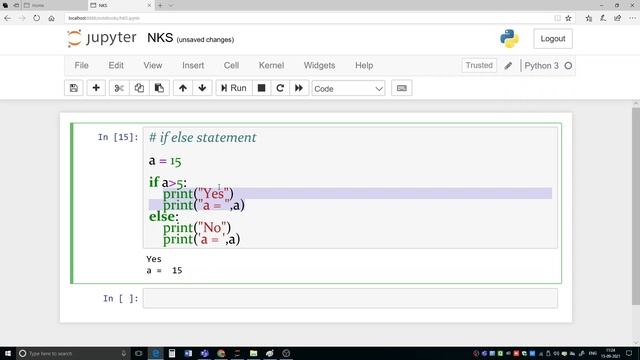The width and height of the screenshot is (640, 360).
Task: Click the 'if a>5:' code line
Action: click(x=168, y=182)
